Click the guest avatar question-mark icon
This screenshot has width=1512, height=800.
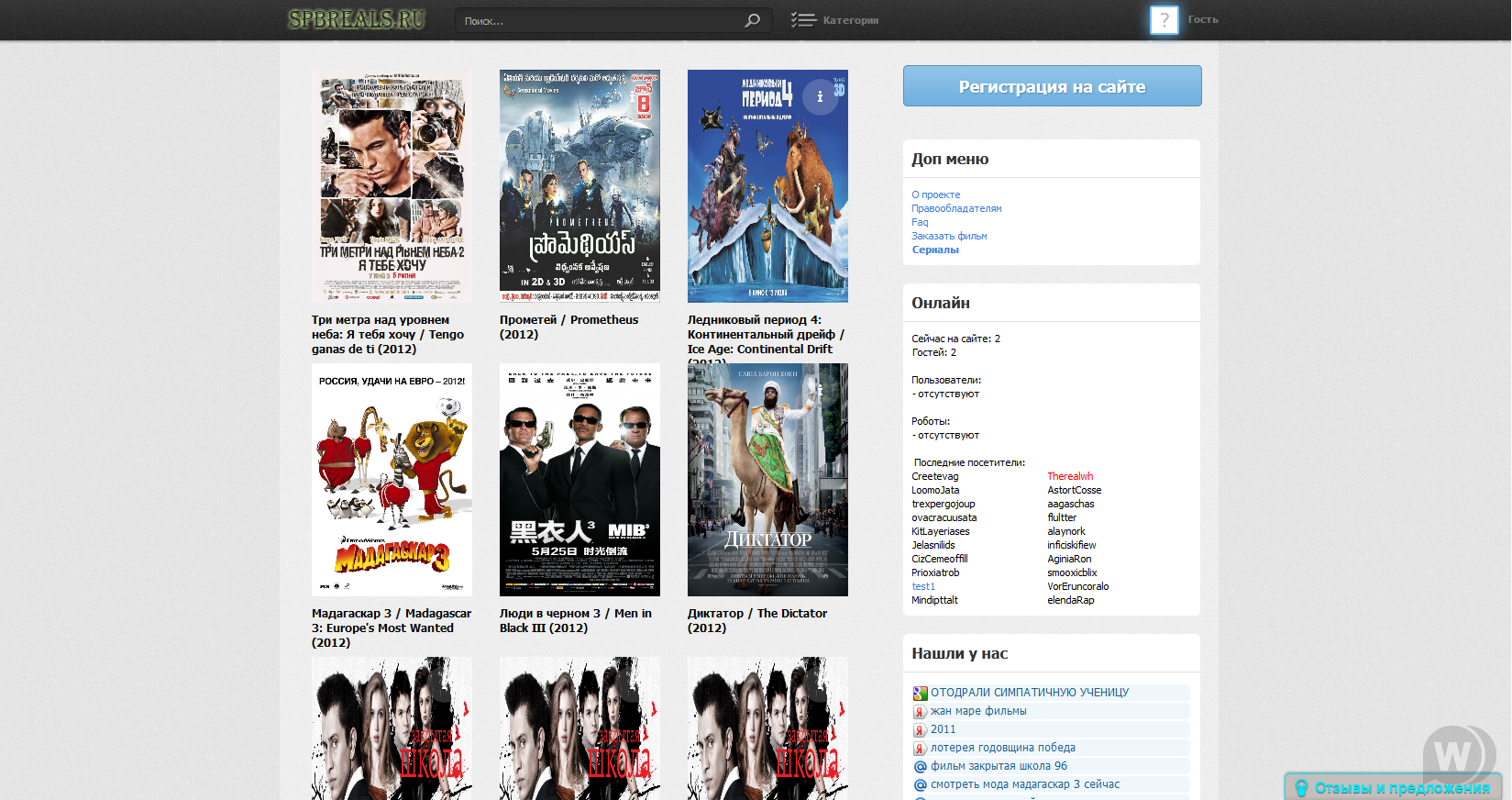pyautogui.click(x=1164, y=19)
